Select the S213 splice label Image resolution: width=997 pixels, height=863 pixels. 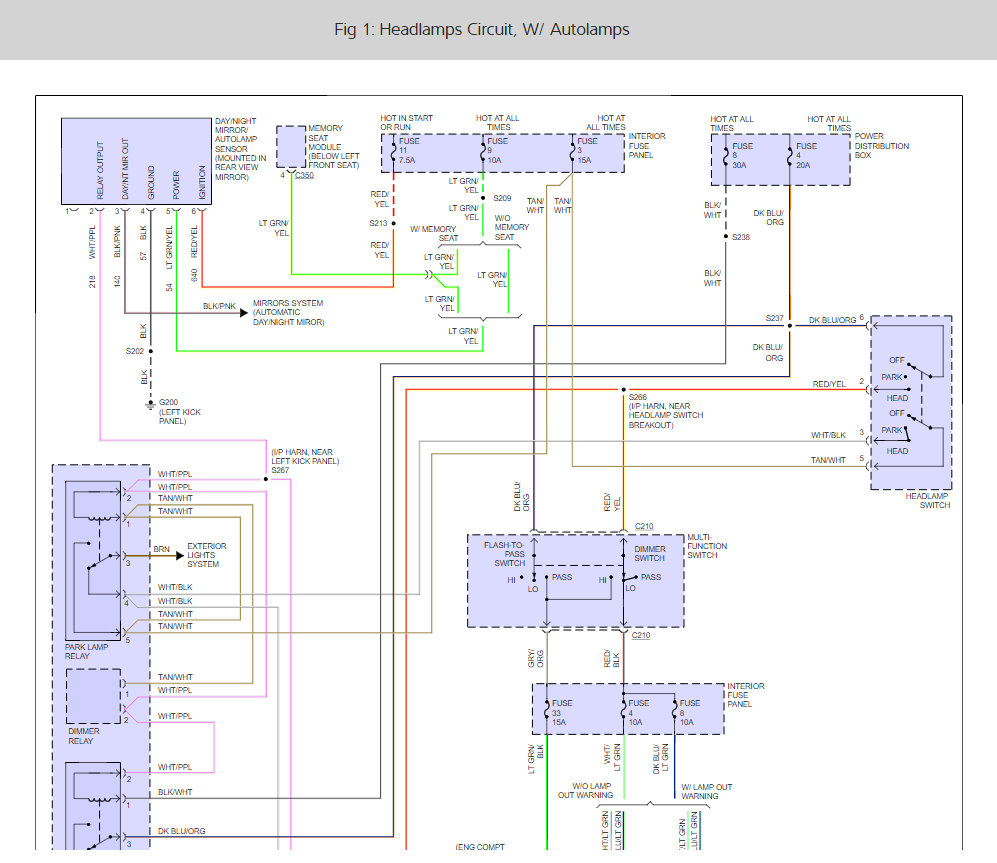378,223
